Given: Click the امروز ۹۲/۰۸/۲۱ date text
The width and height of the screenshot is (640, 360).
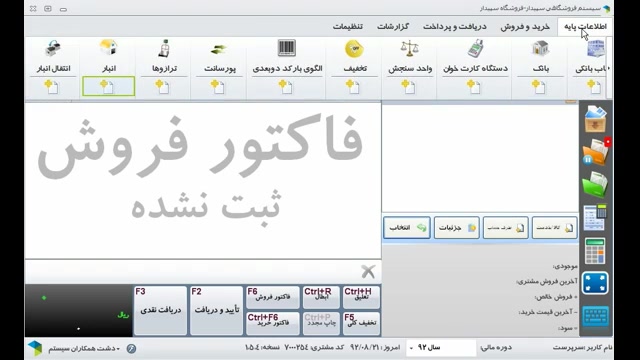Looking at the screenshot, I should click(375, 347).
